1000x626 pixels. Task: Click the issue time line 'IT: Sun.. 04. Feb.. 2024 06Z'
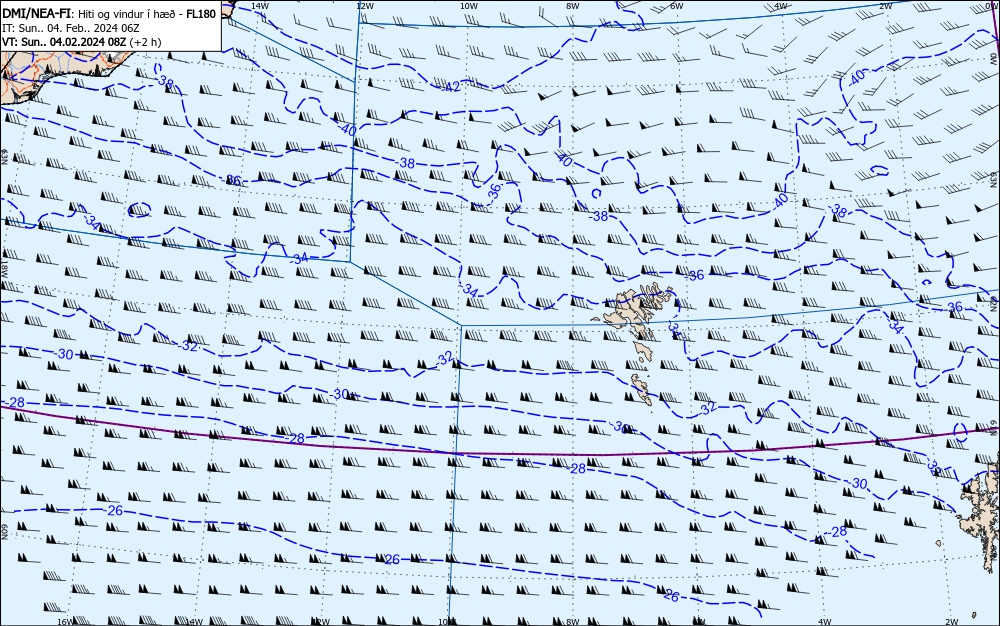pos(71,28)
